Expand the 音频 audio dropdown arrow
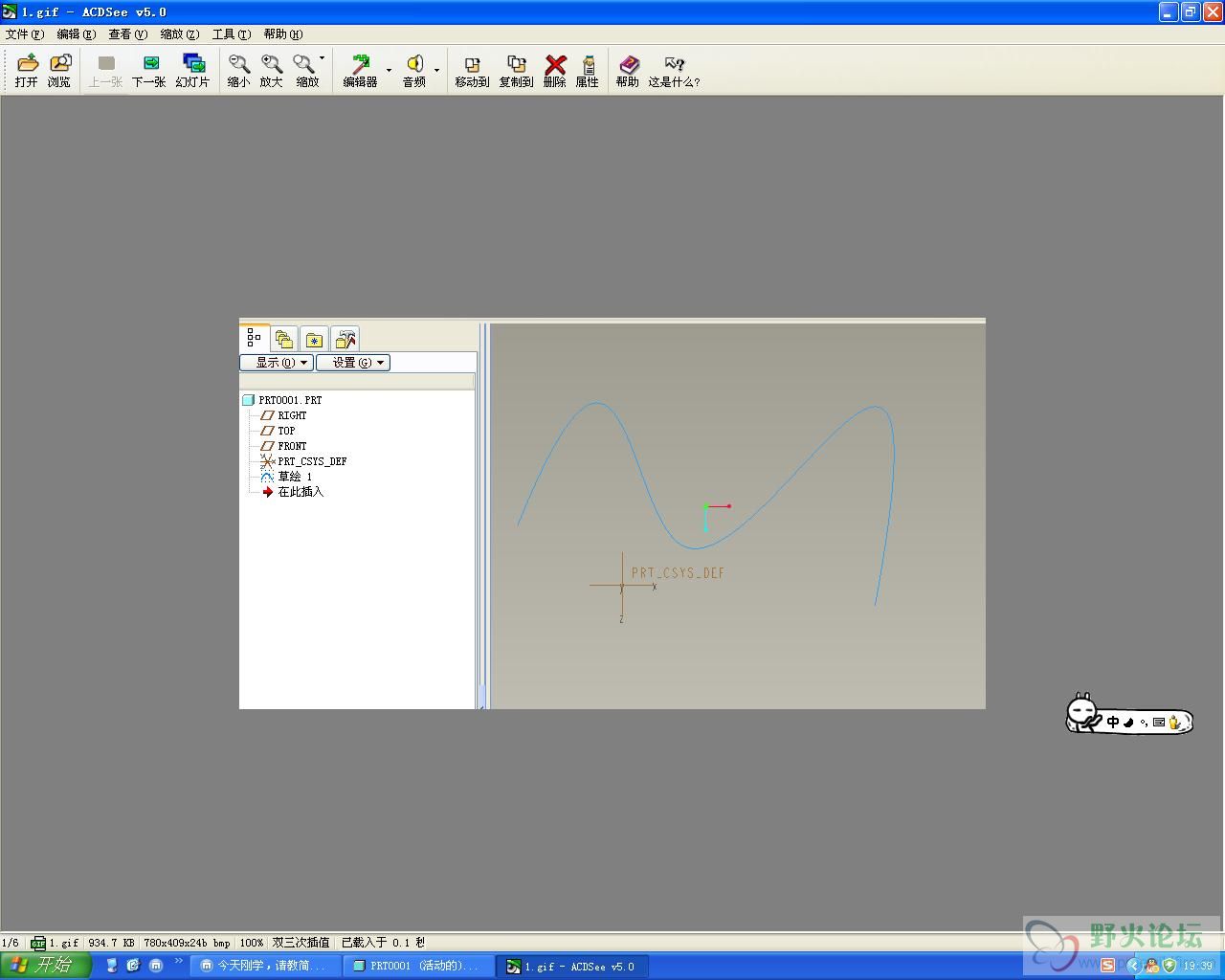Image resolution: width=1225 pixels, height=980 pixels. 437,70
